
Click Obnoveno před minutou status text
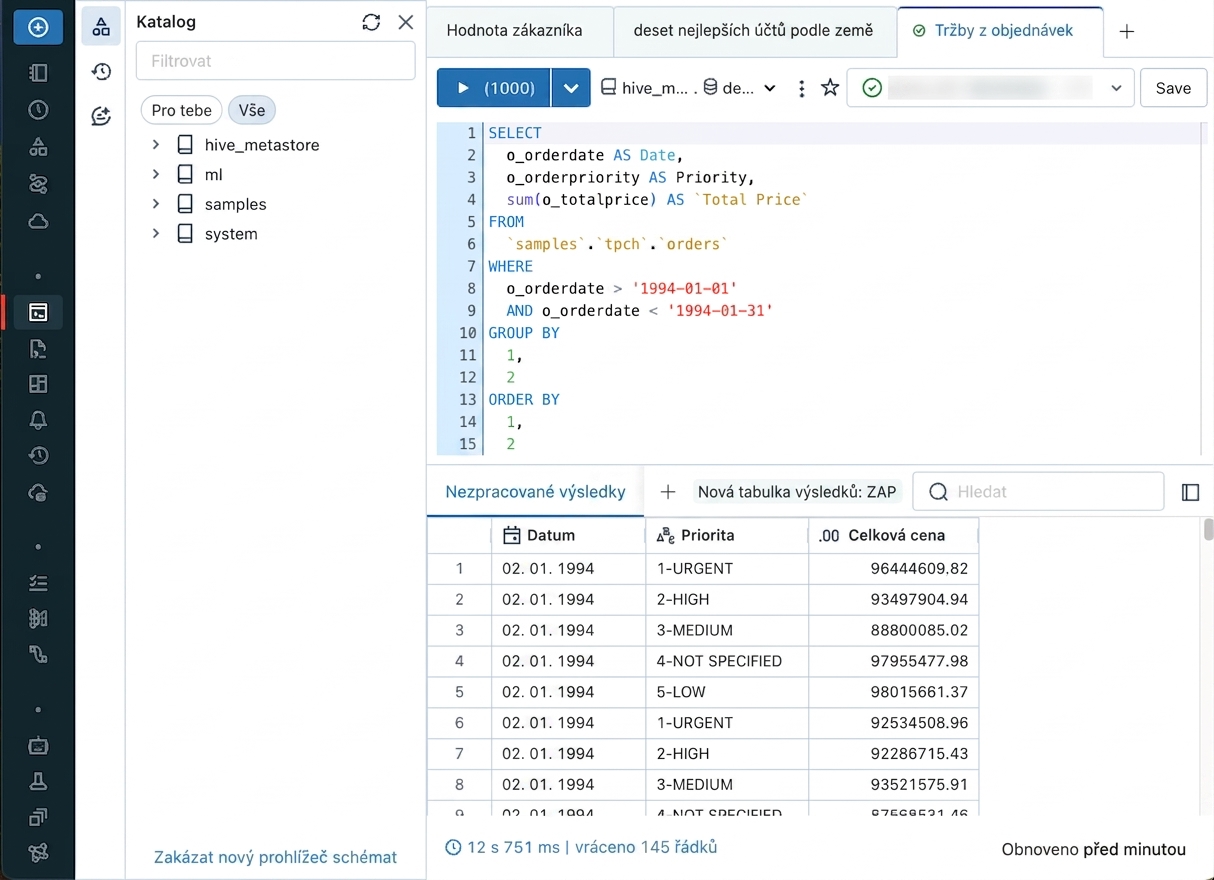pyautogui.click(x=1094, y=849)
